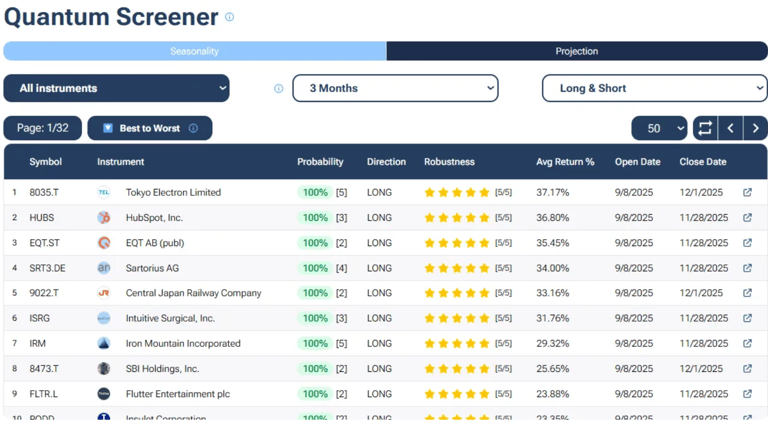Open external link for HubSpot, Inc.
This screenshot has width=768, height=428.
pyautogui.click(x=747, y=217)
